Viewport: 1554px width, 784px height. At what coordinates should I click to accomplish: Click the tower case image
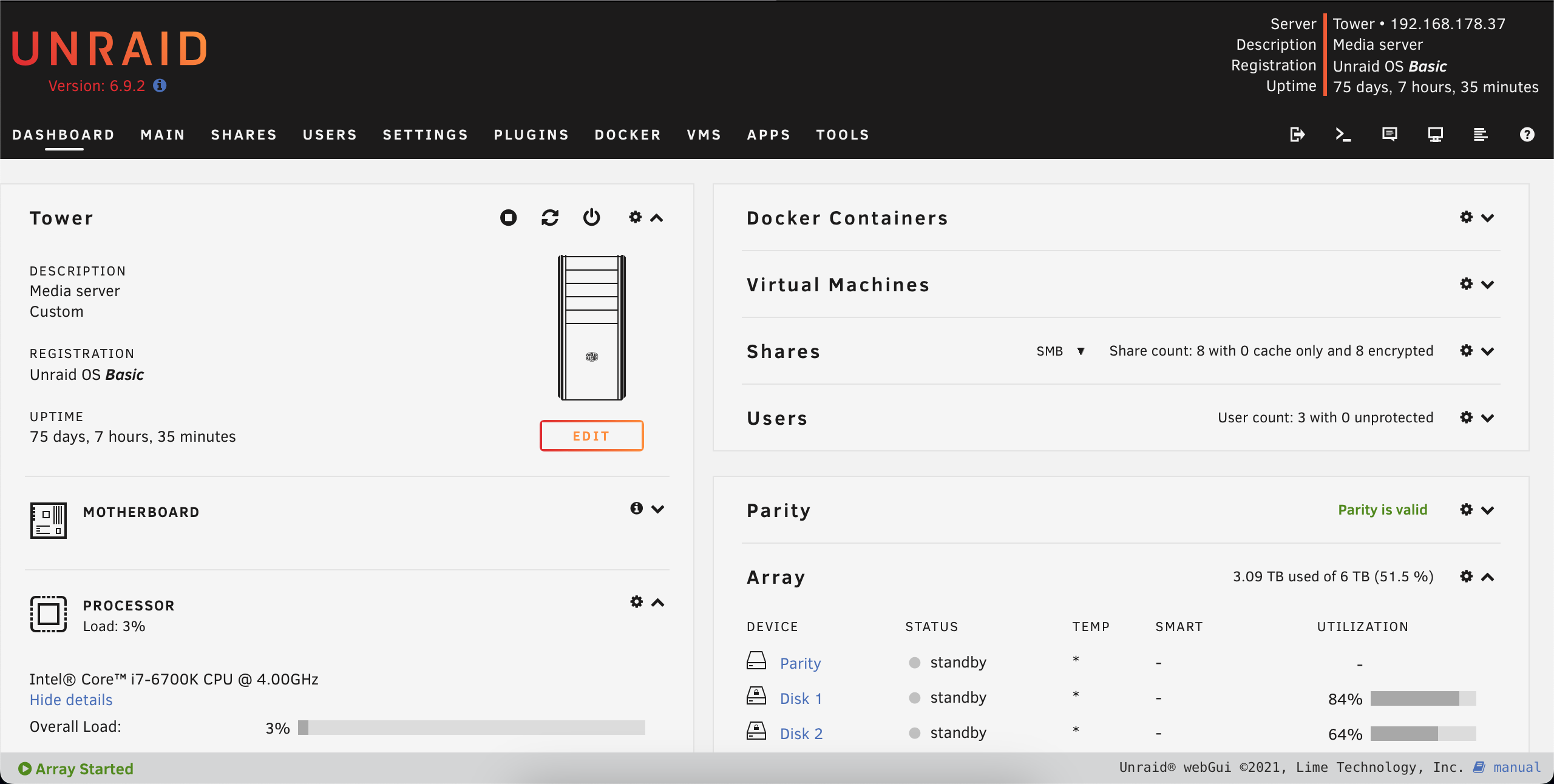[592, 328]
